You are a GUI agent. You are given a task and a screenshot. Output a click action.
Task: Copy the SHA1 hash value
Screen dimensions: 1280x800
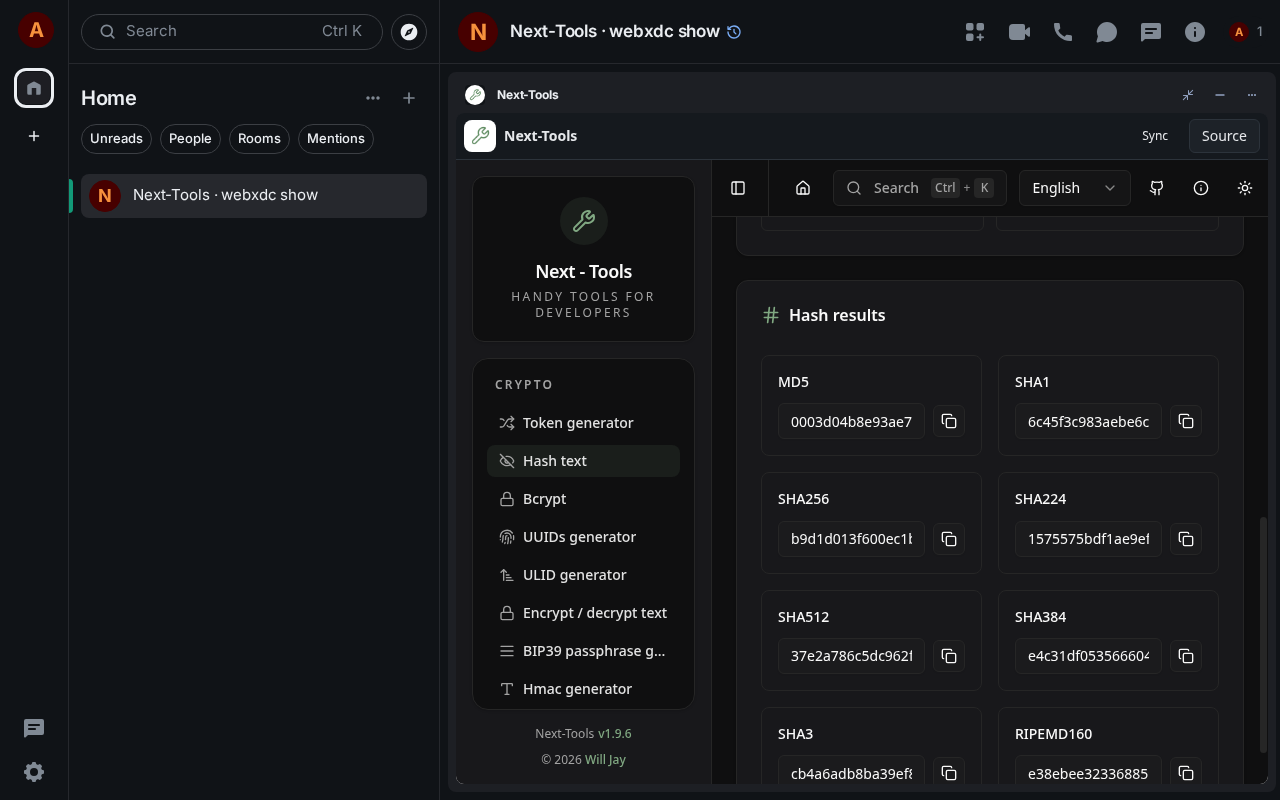1186,421
